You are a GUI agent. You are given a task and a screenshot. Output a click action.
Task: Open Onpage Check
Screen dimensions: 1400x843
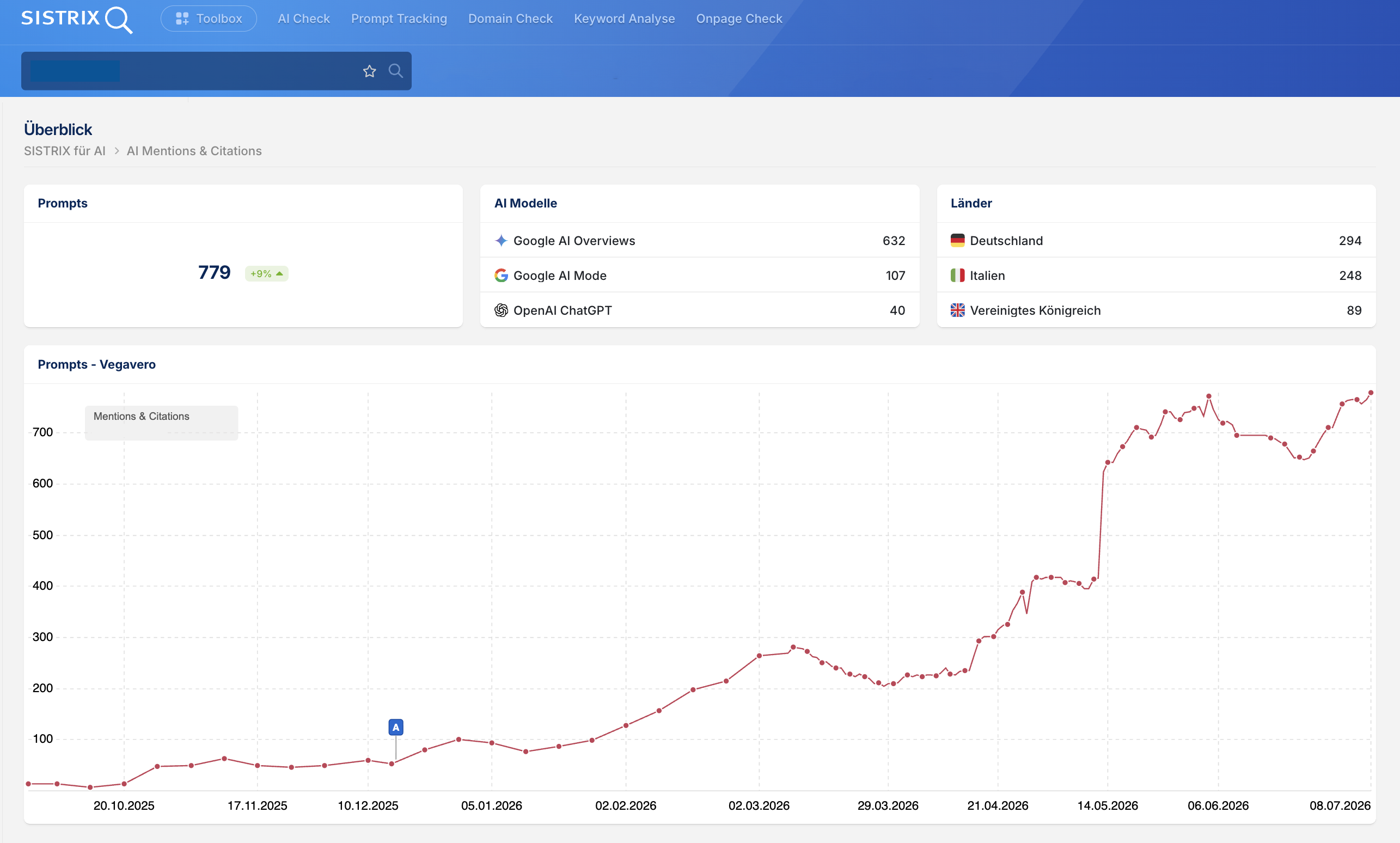(x=739, y=19)
